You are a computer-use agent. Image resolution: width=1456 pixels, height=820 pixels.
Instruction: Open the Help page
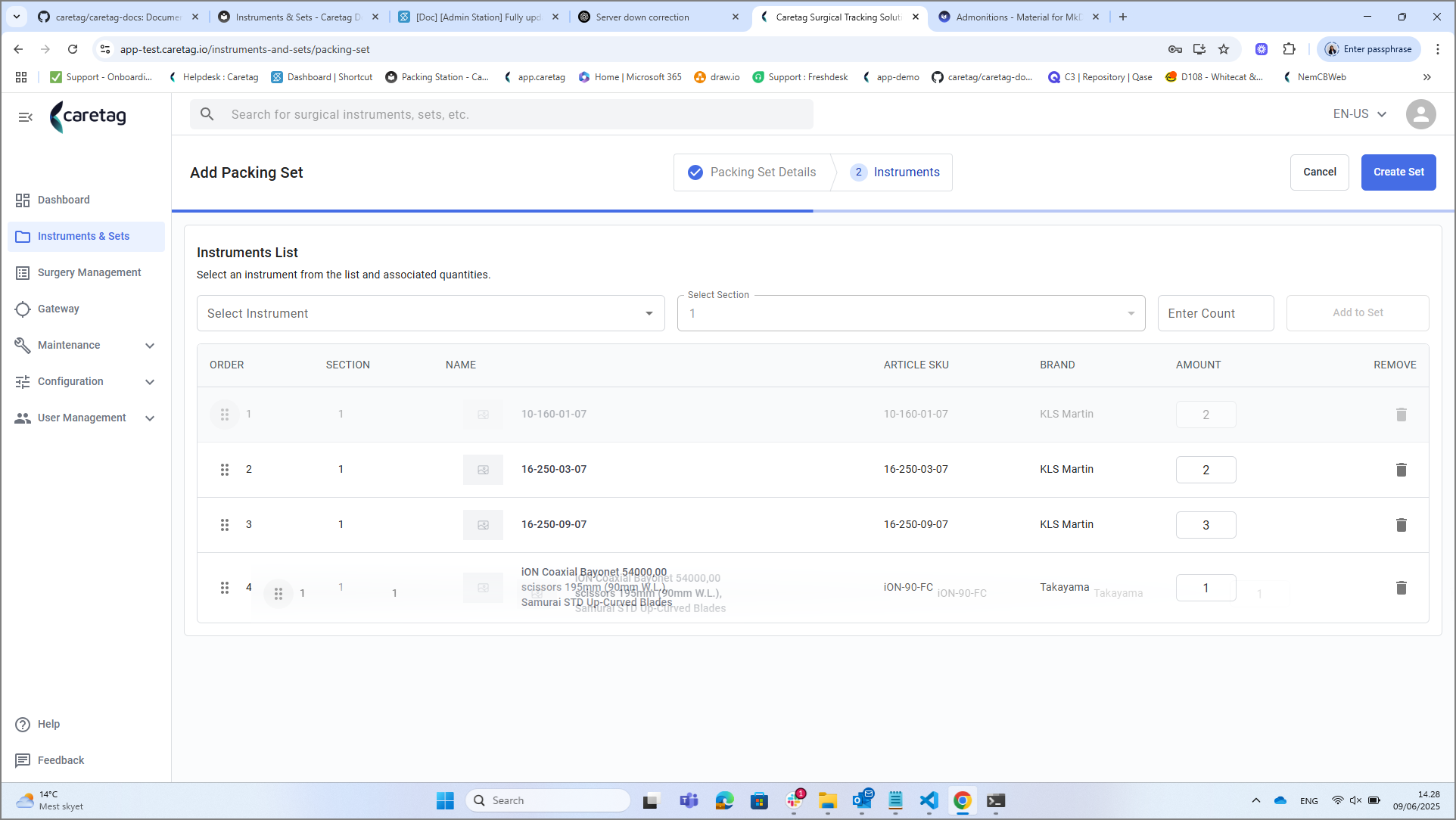[x=48, y=724]
